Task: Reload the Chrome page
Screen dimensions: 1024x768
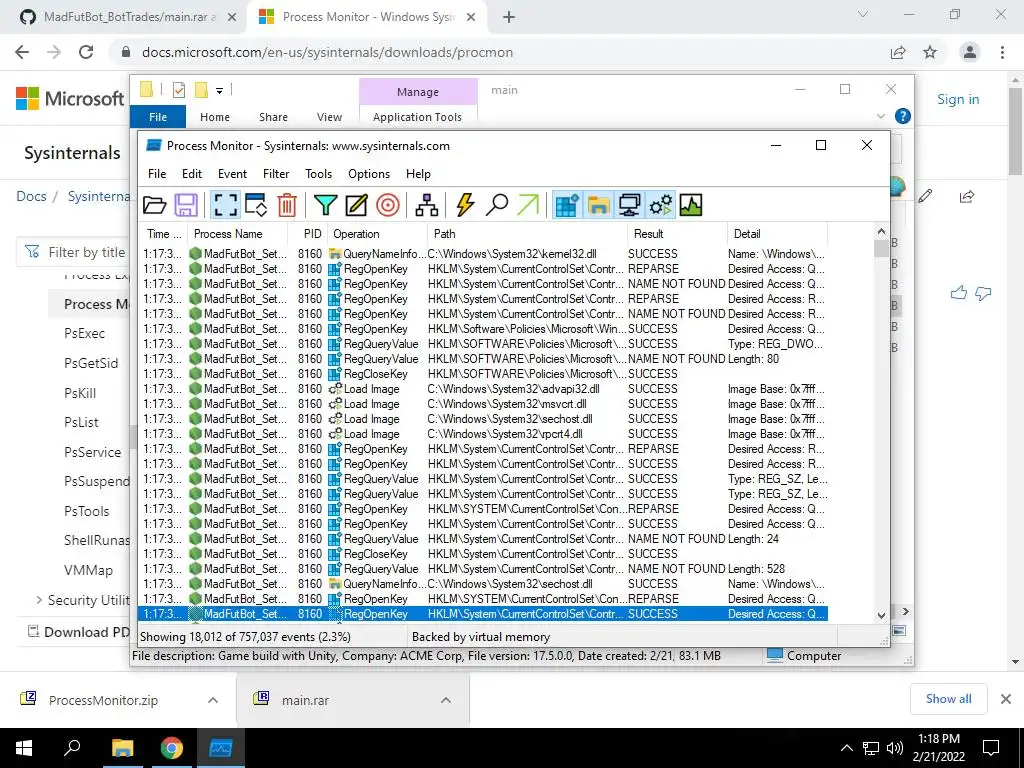Action: [86, 52]
